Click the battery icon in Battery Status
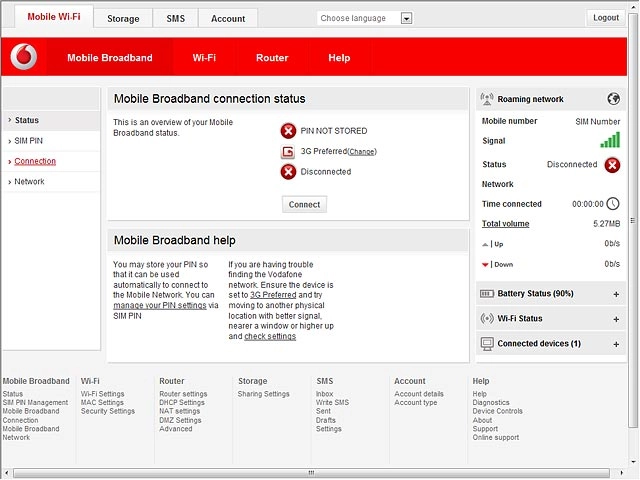640x480 pixels. (487, 294)
